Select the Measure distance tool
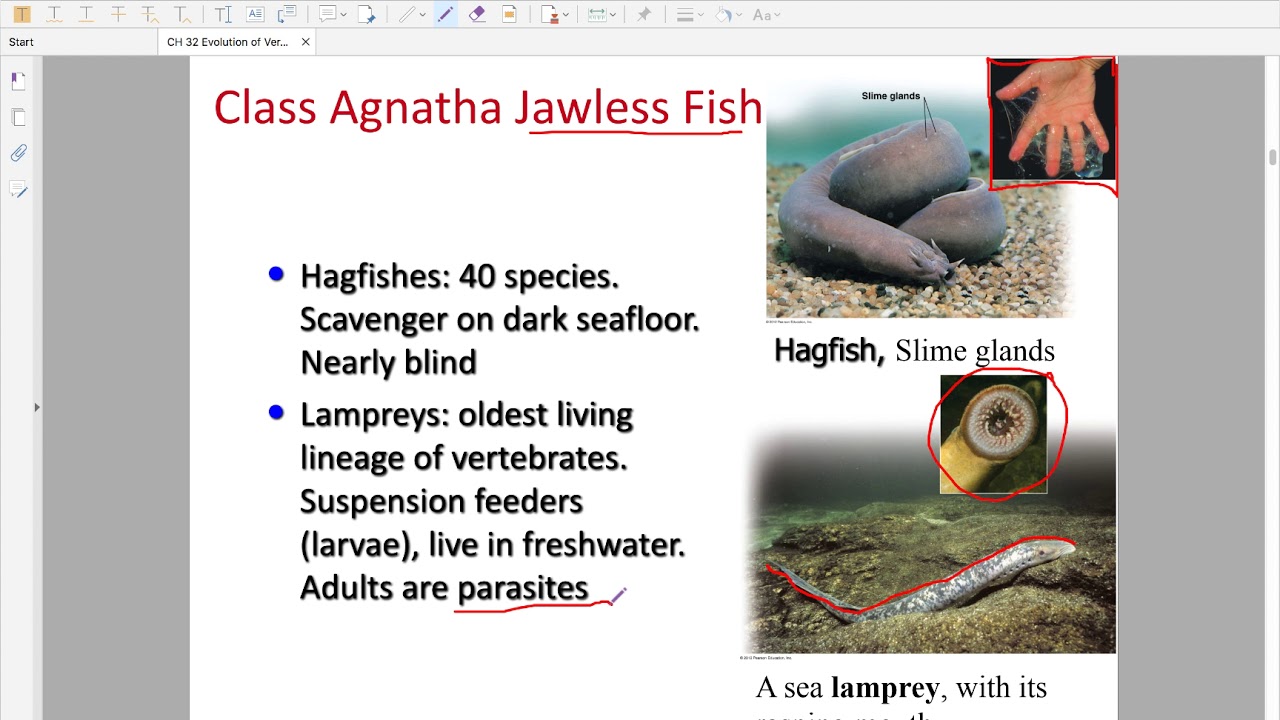Image resolution: width=1280 pixels, height=720 pixels. tap(596, 14)
